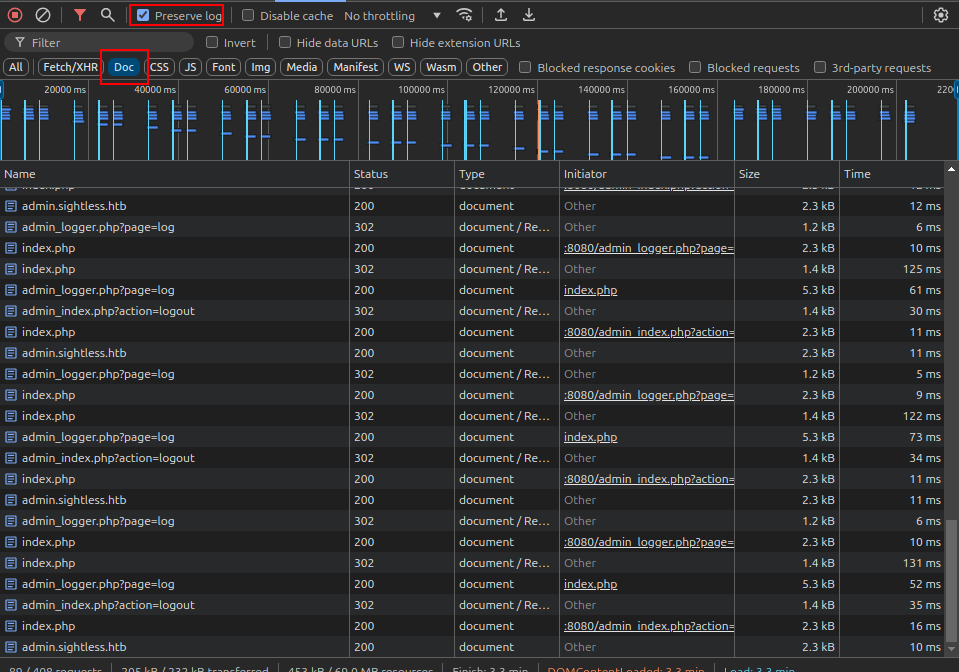
Task: Enable the Disable cache checkbox
Action: pyautogui.click(x=249, y=16)
